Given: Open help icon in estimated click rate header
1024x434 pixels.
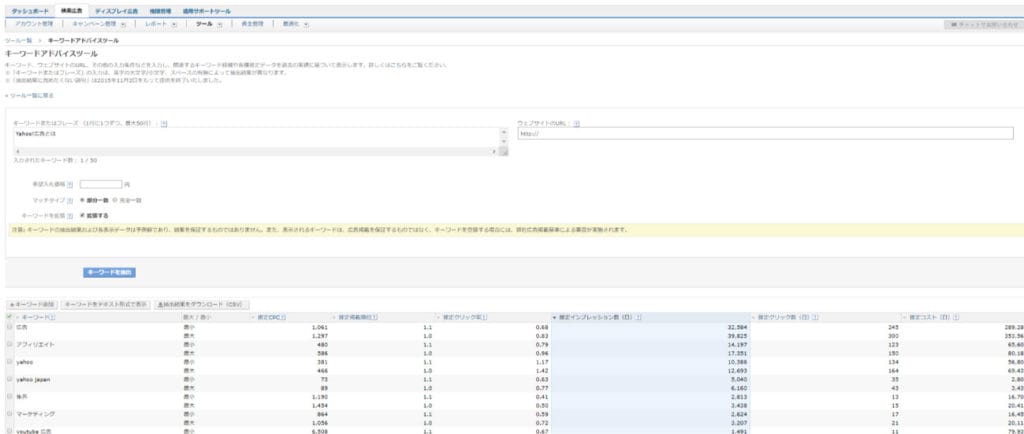Looking at the screenshot, I should pyautogui.click(x=485, y=317).
